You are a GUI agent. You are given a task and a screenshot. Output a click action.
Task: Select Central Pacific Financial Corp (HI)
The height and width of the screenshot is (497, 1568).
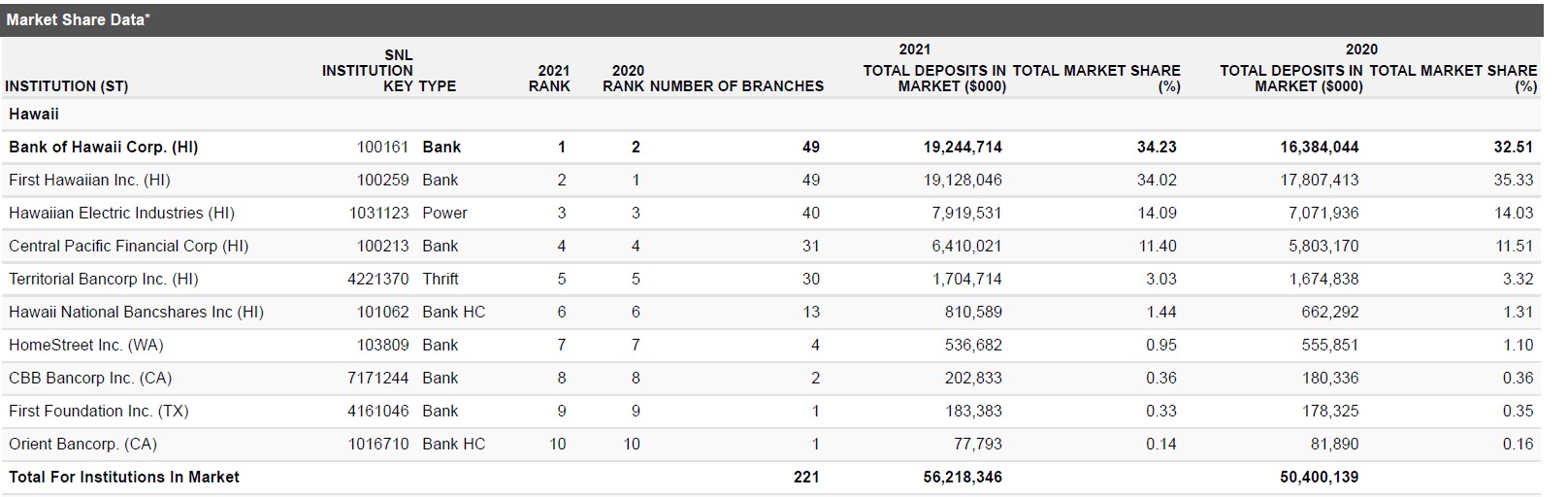tap(128, 247)
